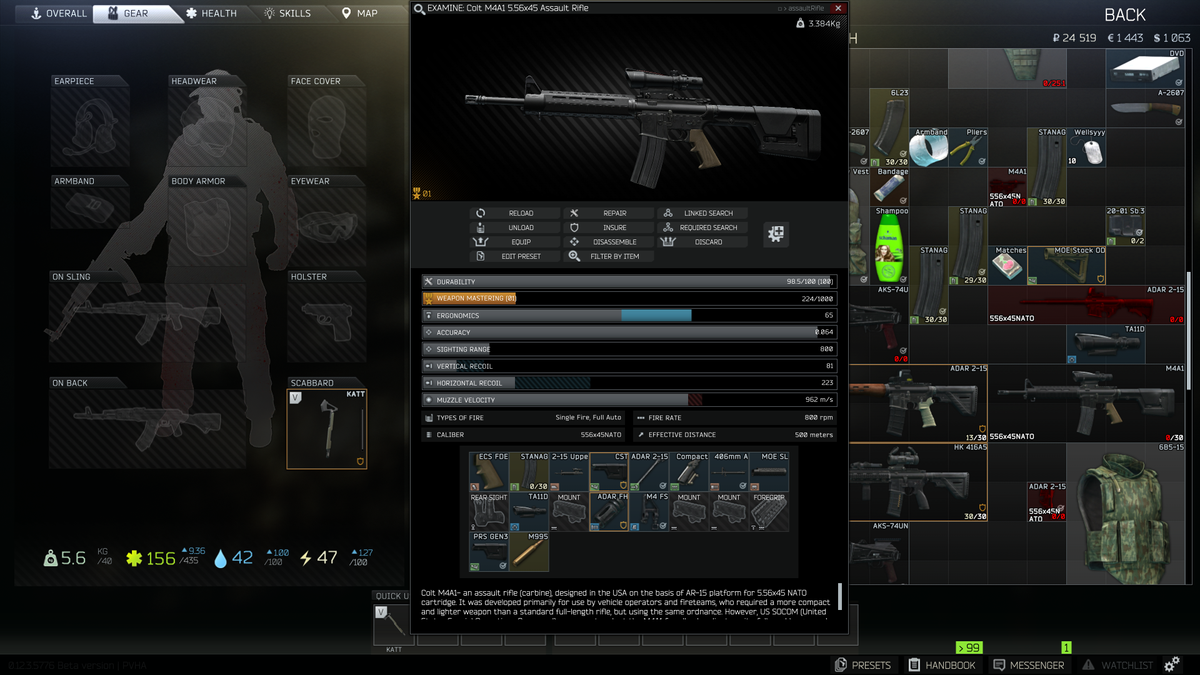The height and width of the screenshot is (675, 1200).
Task: Open the settings gear menu
Action: click(x=1170, y=664)
